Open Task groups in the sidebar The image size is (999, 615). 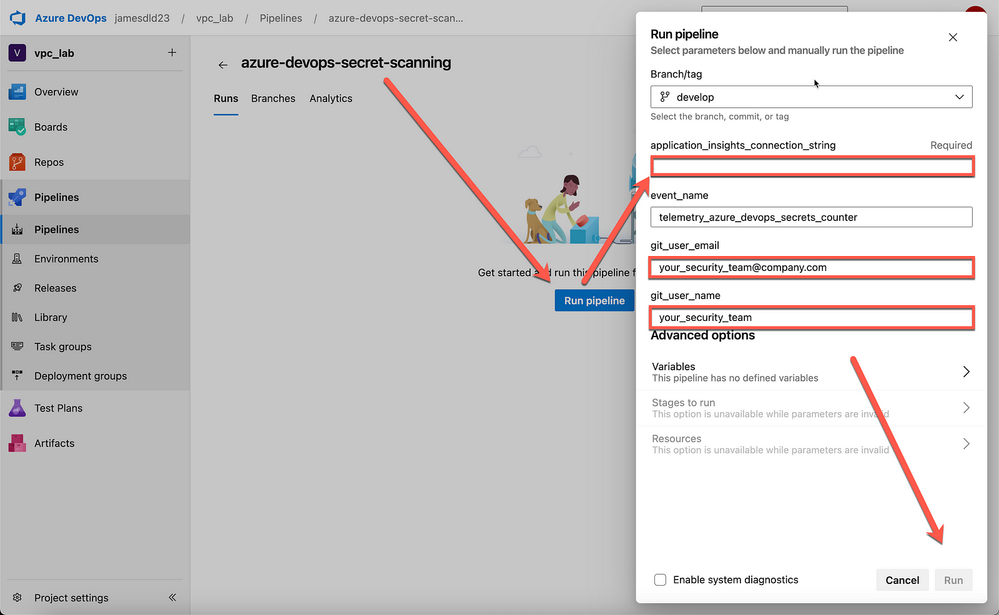pyautogui.click(x=96, y=347)
